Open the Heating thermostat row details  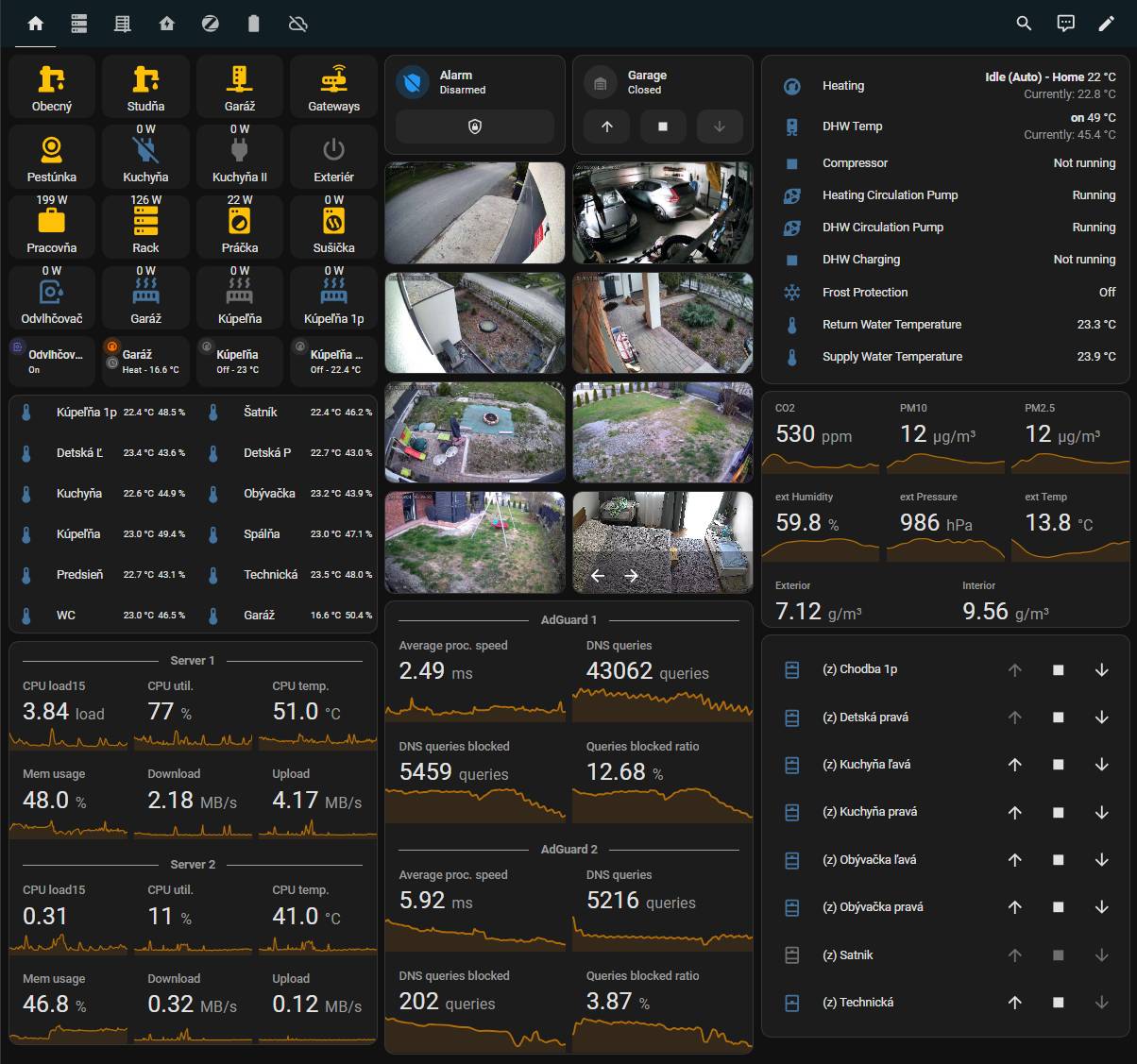944,86
